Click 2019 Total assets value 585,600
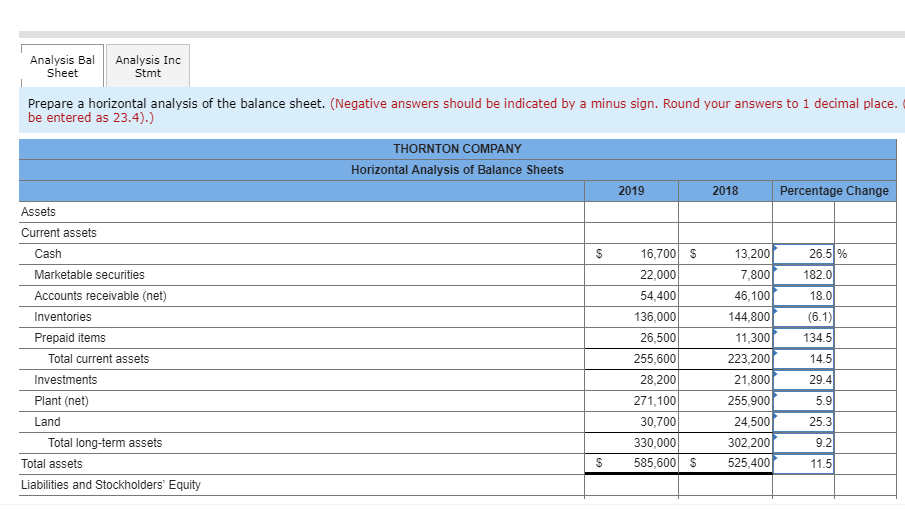905x509 pixels. click(x=655, y=463)
